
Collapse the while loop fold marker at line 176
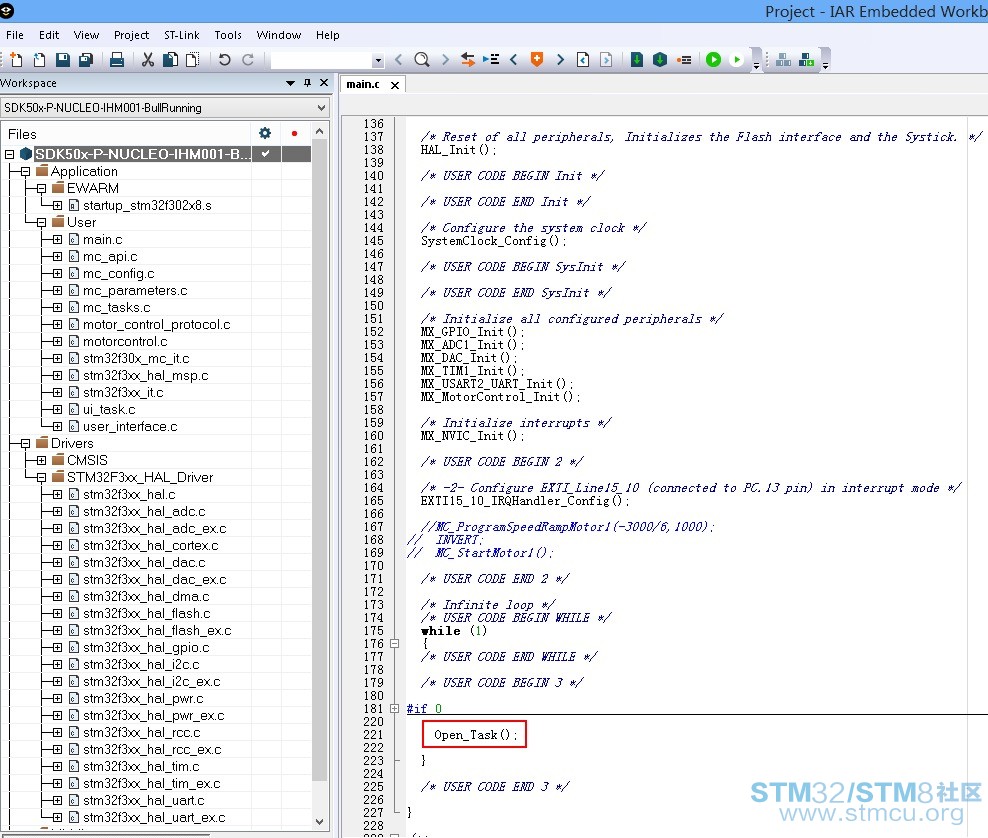[394, 644]
